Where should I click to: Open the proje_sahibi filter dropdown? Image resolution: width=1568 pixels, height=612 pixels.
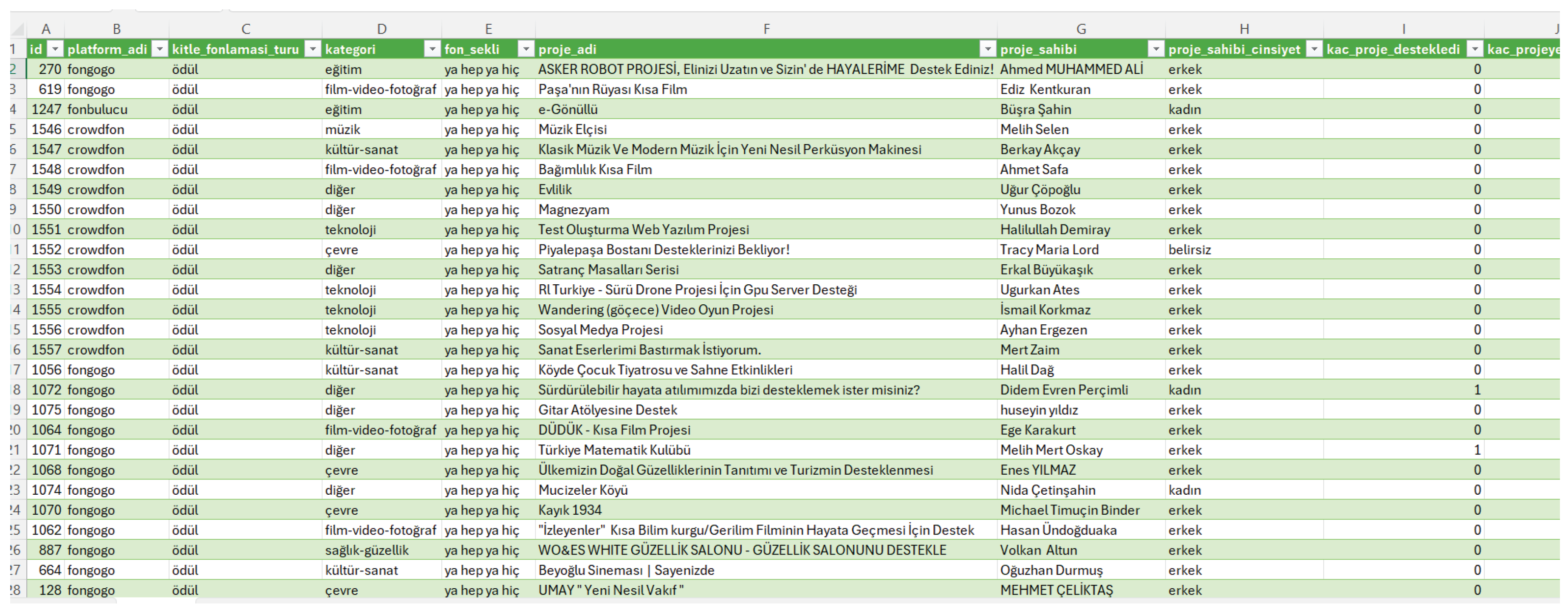1156,49
